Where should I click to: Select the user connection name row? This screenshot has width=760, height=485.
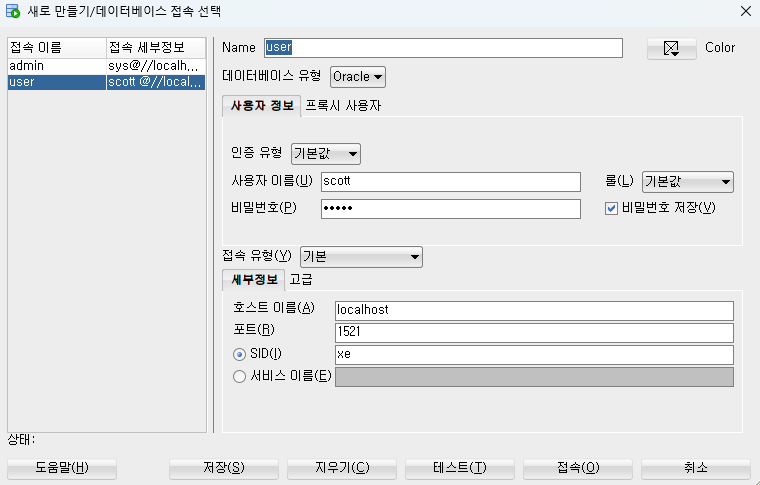pyautogui.click(x=57, y=82)
